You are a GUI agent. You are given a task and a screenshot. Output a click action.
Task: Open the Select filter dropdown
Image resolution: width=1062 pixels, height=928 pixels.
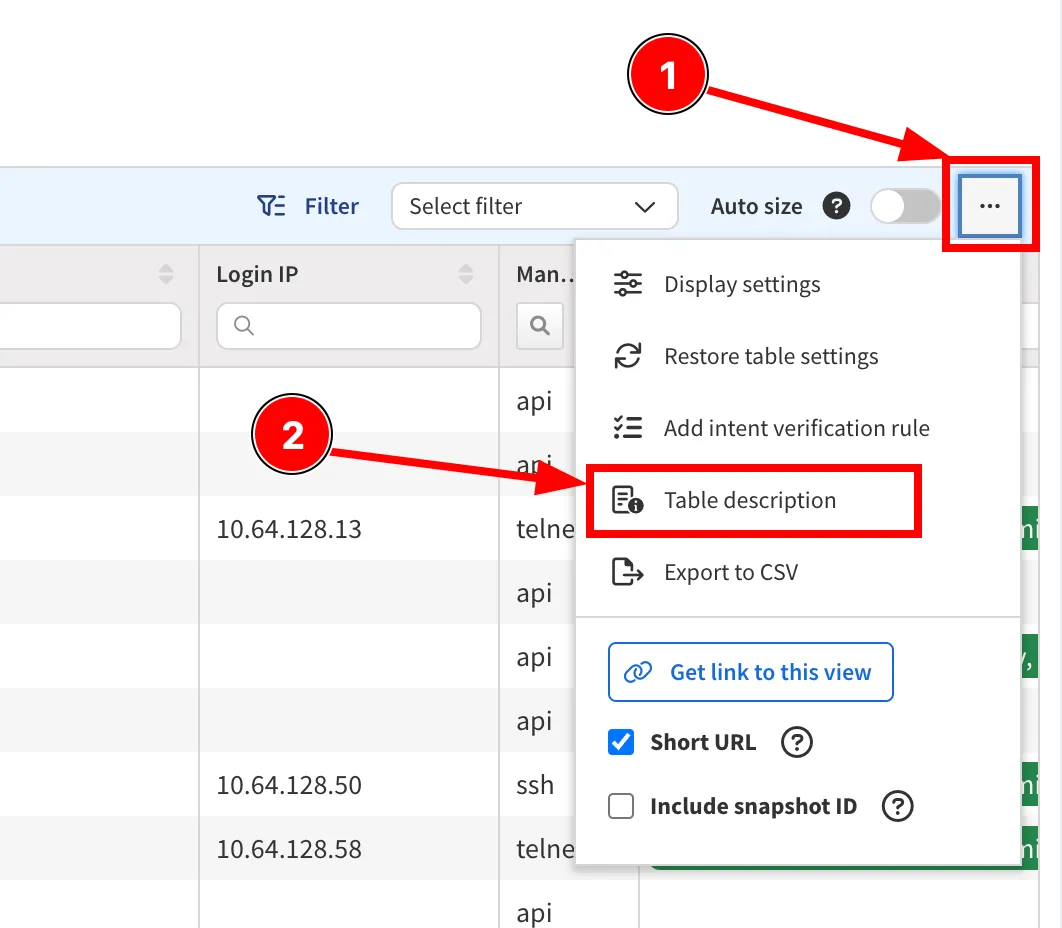point(534,206)
